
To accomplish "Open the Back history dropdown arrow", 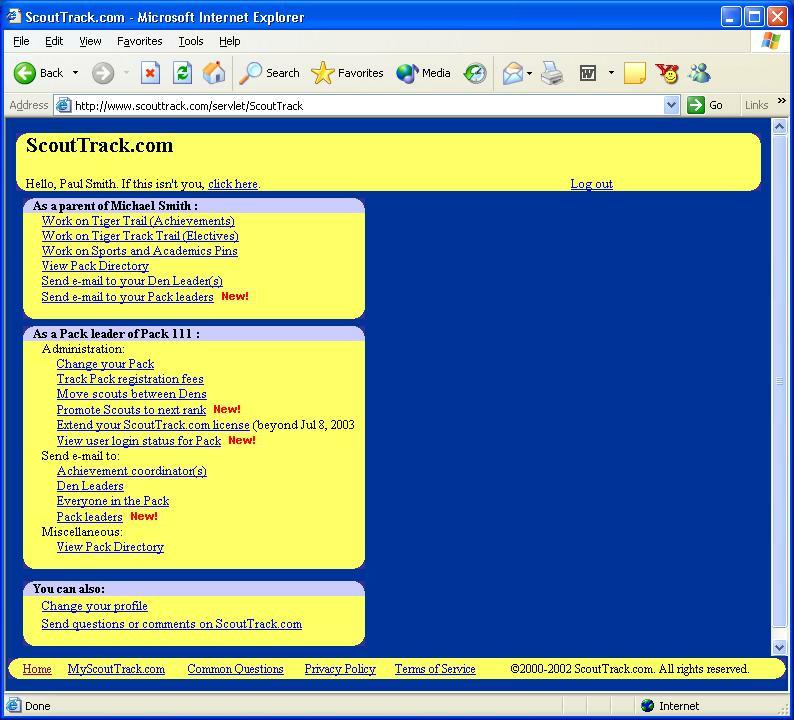I will click(x=75, y=73).
